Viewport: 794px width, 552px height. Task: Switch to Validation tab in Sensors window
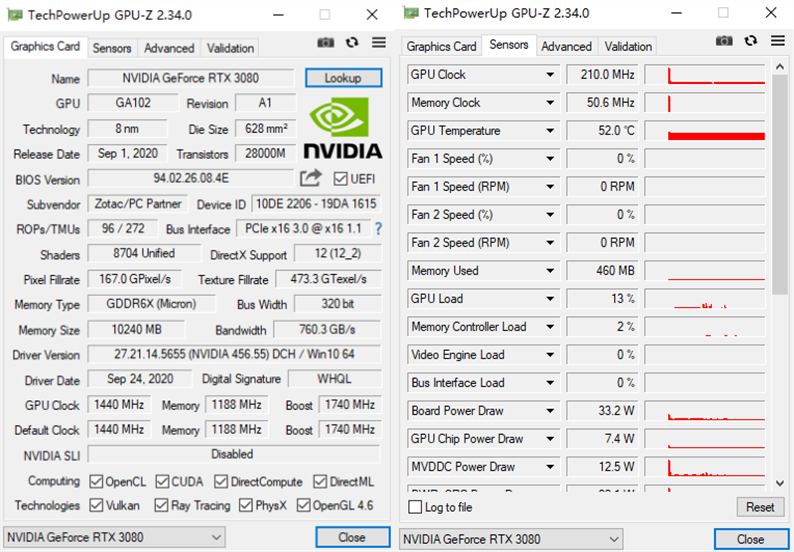628,47
